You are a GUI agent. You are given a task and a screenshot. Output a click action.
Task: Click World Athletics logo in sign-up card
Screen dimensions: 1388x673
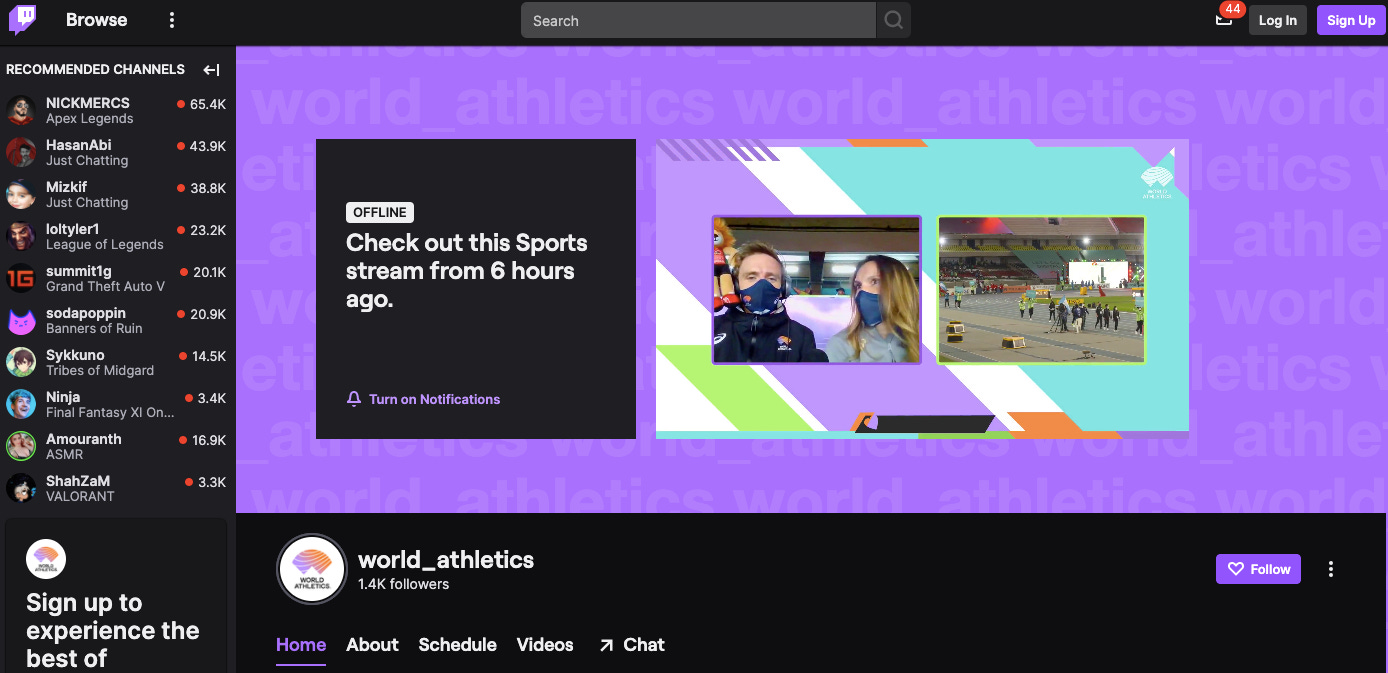click(x=46, y=560)
